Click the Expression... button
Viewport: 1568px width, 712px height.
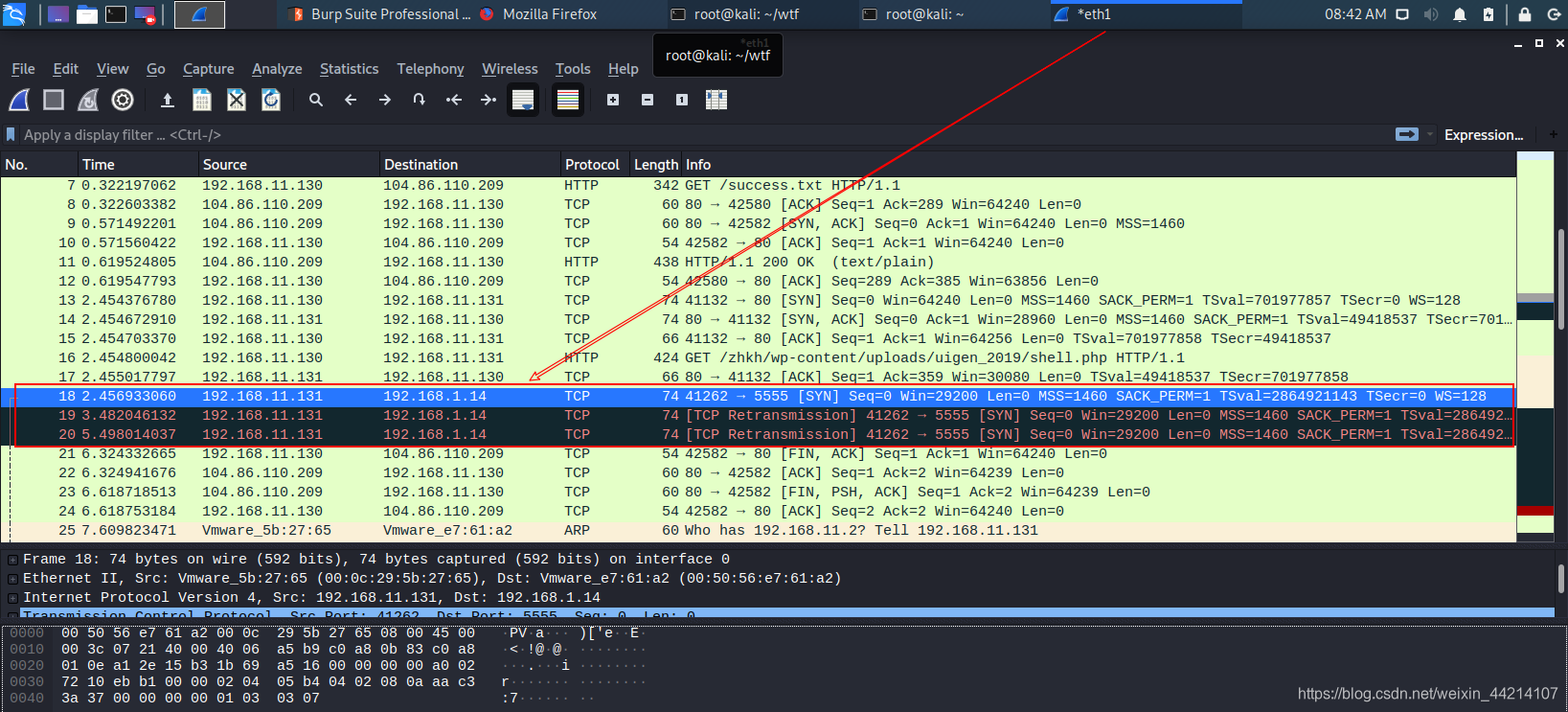coord(1483,135)
